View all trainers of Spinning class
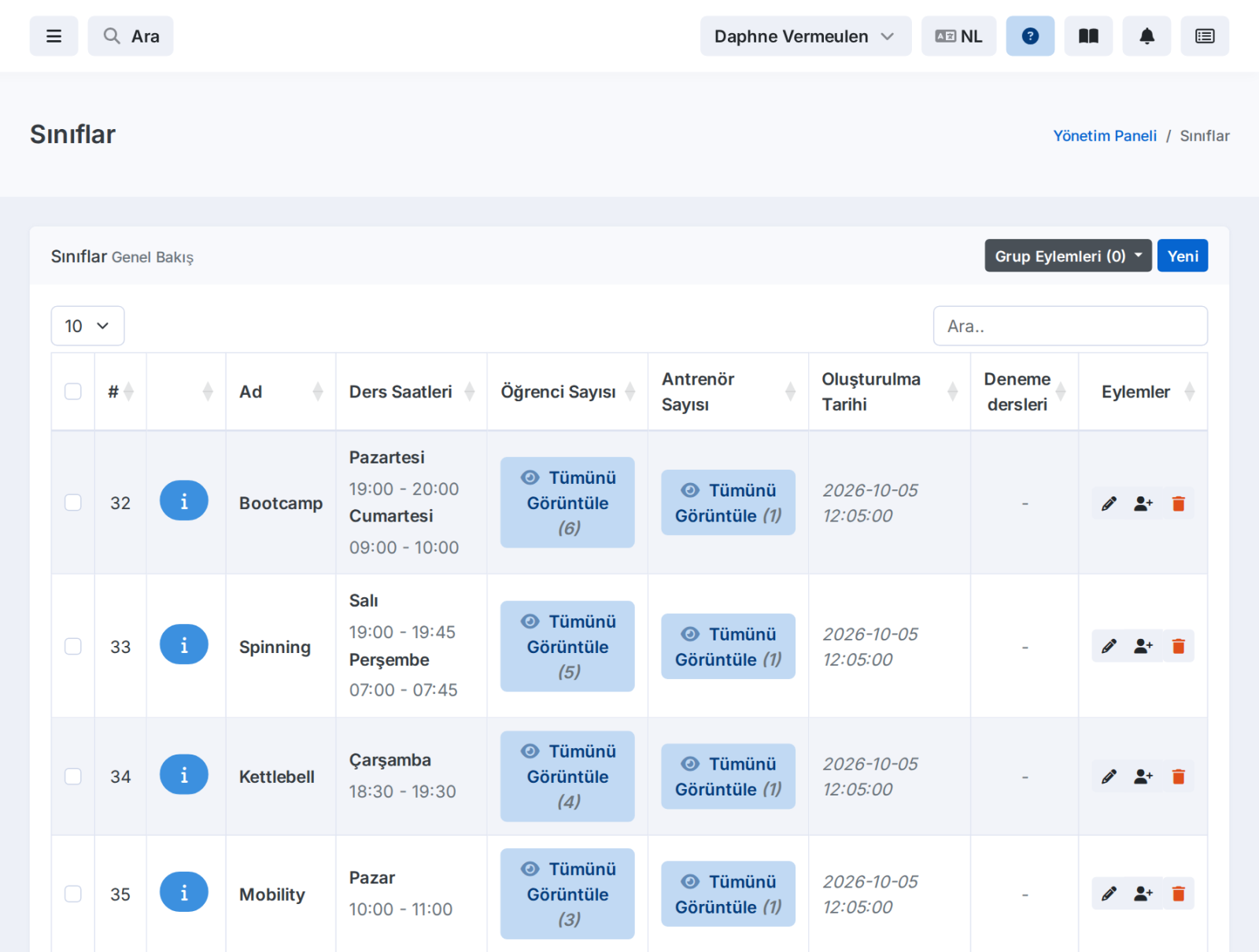 point(728,646)
